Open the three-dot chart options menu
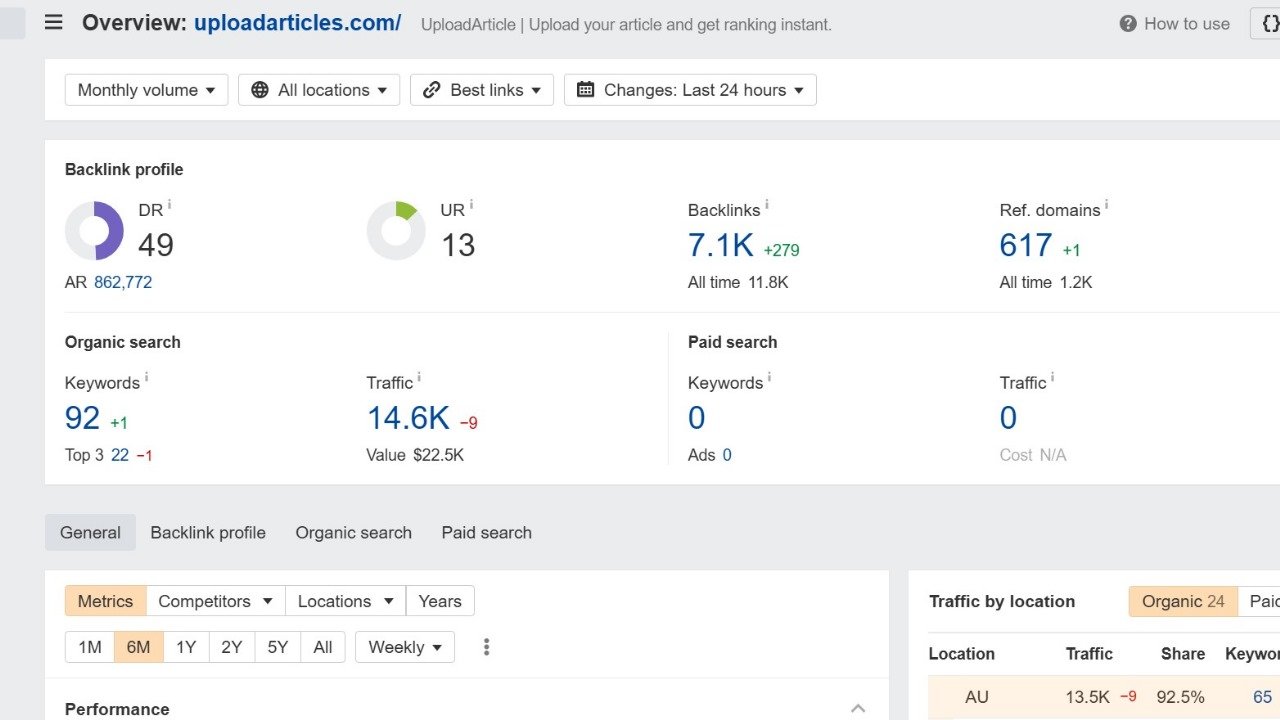Viewport: 1280px width, 720px height. [487, 647]
